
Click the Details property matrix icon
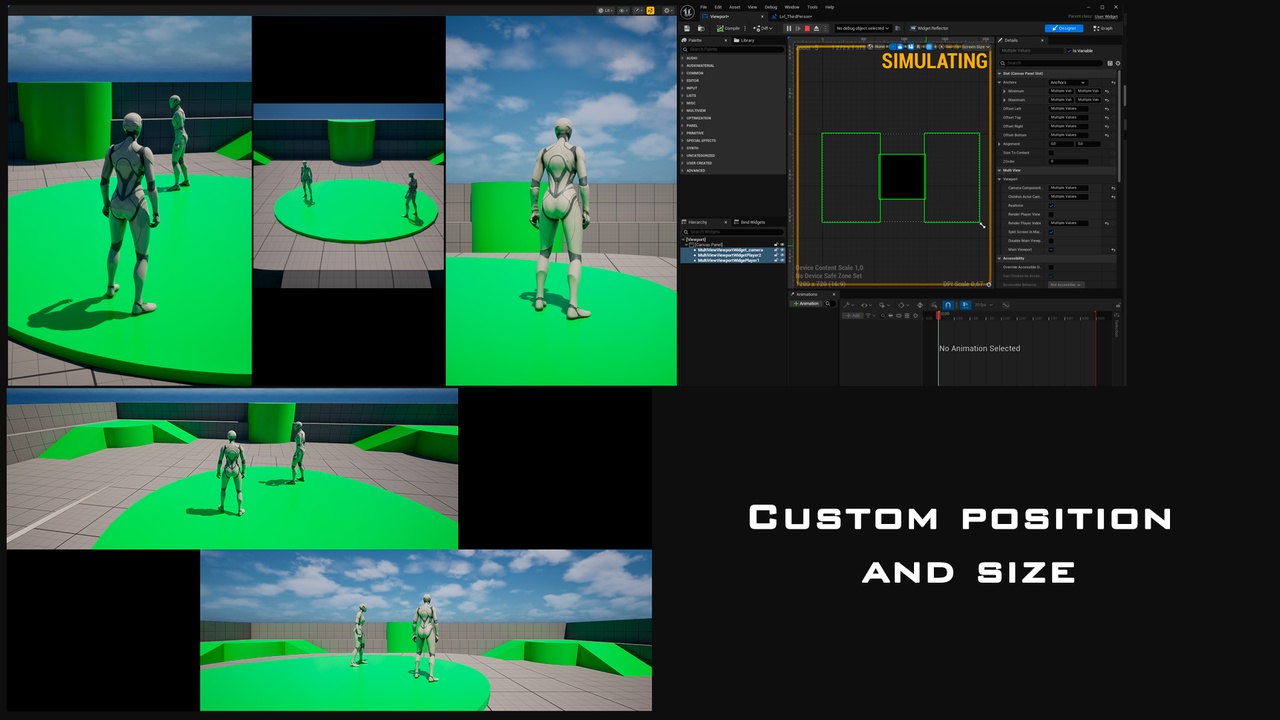coord(1110,63)
